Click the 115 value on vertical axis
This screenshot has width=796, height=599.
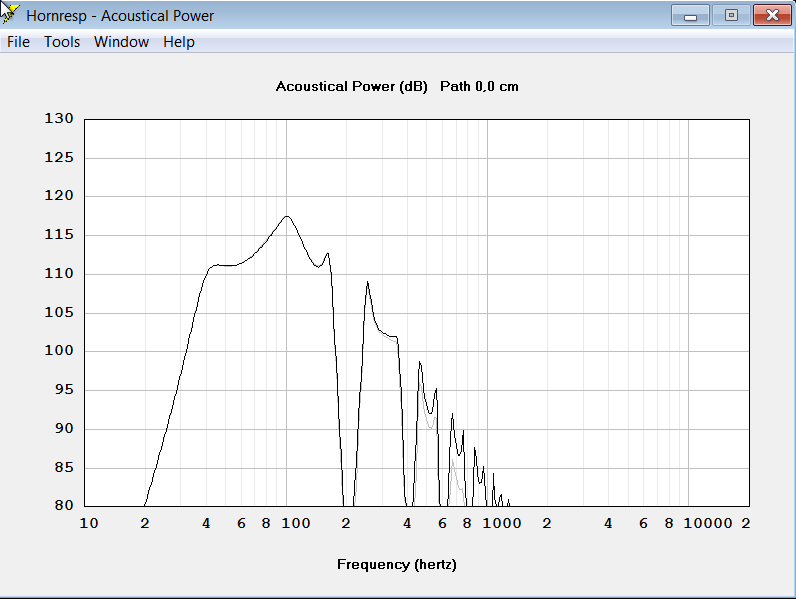coord(59,235)
